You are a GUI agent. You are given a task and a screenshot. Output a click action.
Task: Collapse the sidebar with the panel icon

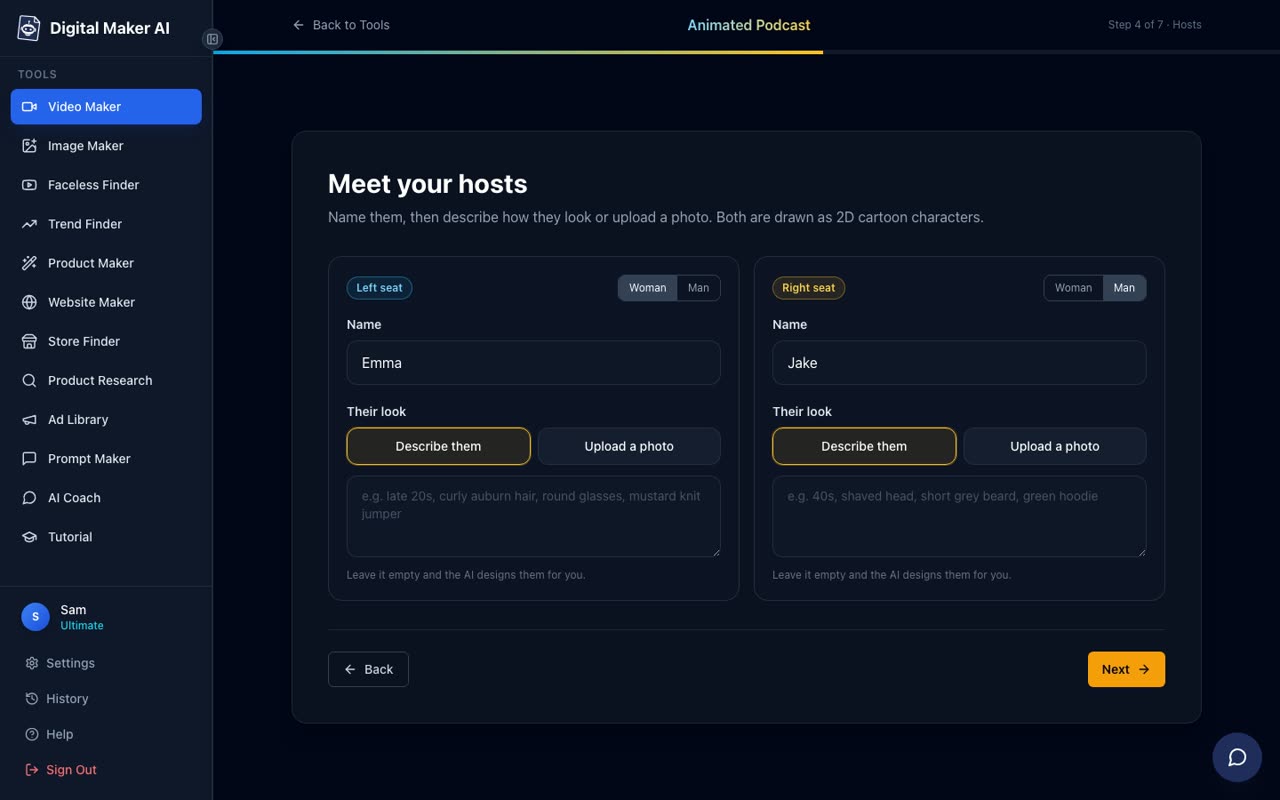pyautogui.click(x=212, y=39)
